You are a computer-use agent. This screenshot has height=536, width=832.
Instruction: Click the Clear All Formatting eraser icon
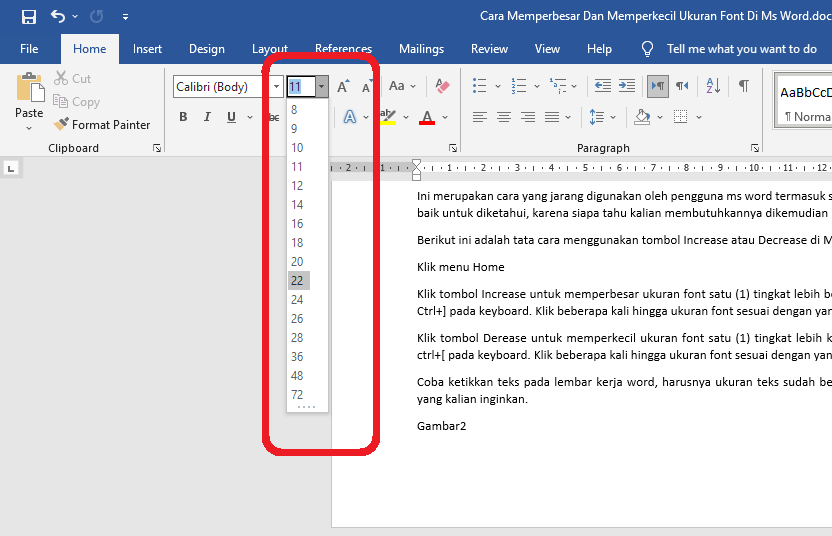click(442, 86)
